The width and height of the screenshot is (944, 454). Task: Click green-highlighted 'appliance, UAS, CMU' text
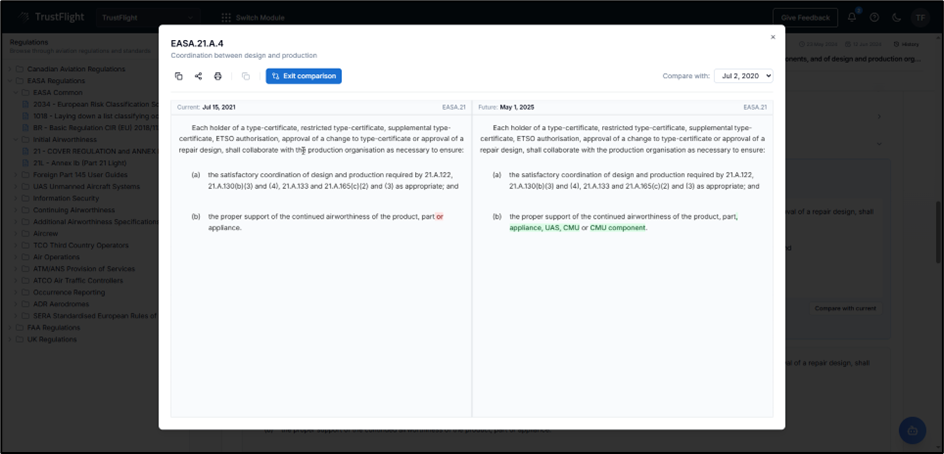pyautogui.click(x=544, y=228)
